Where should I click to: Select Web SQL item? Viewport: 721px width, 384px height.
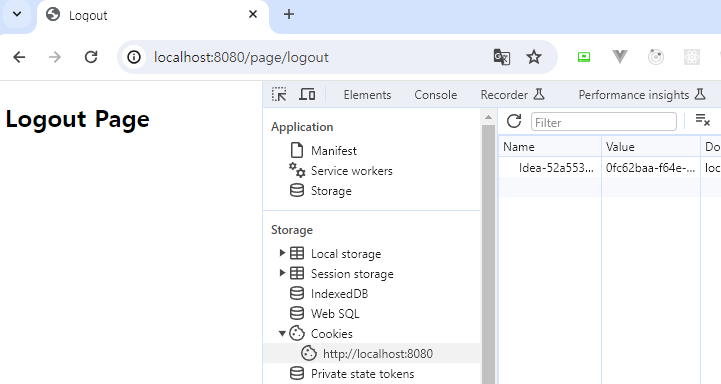coord(335,314)
